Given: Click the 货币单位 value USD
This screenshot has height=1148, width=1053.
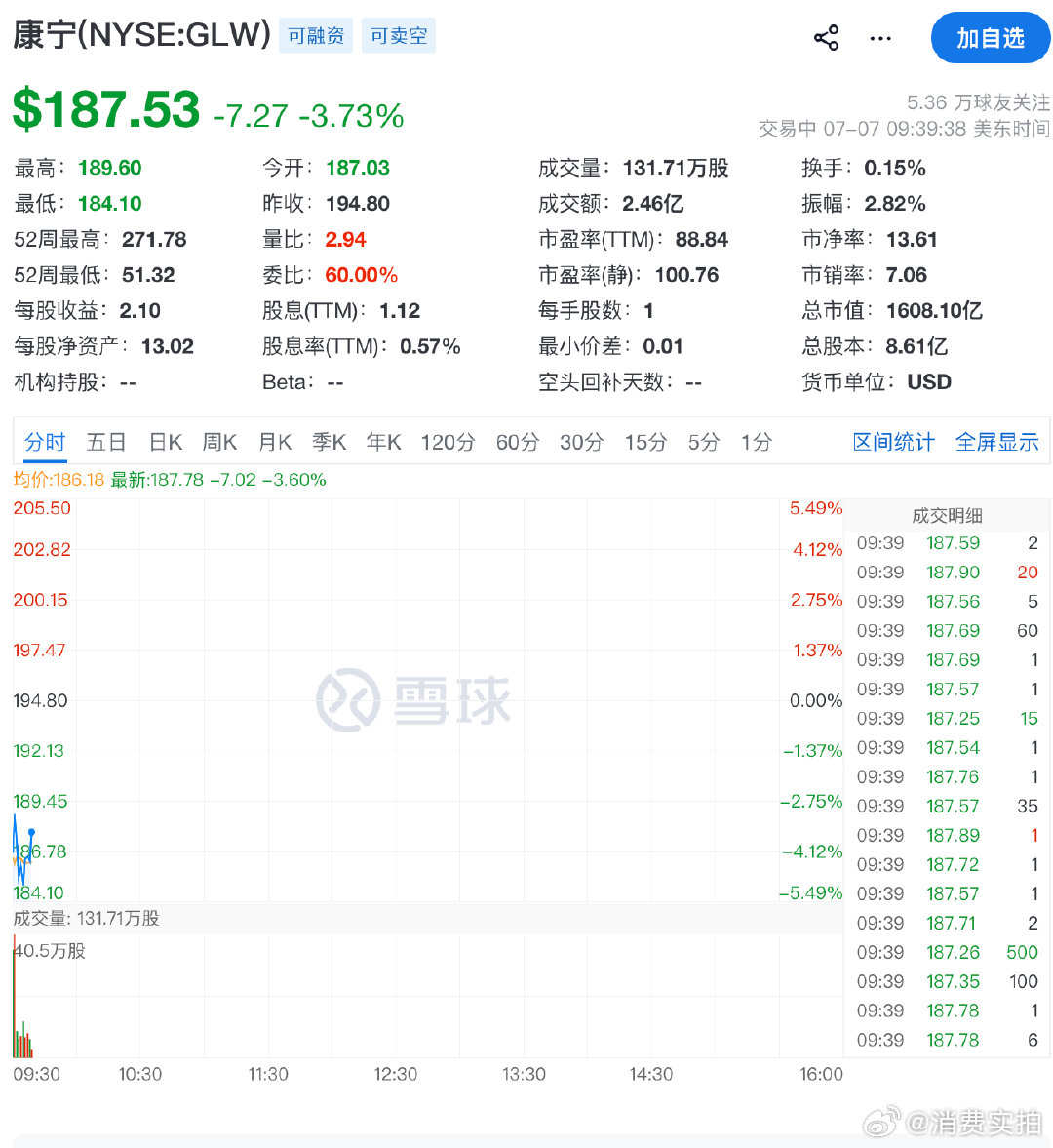Looking at the screenshot, I should click(929, 382).
